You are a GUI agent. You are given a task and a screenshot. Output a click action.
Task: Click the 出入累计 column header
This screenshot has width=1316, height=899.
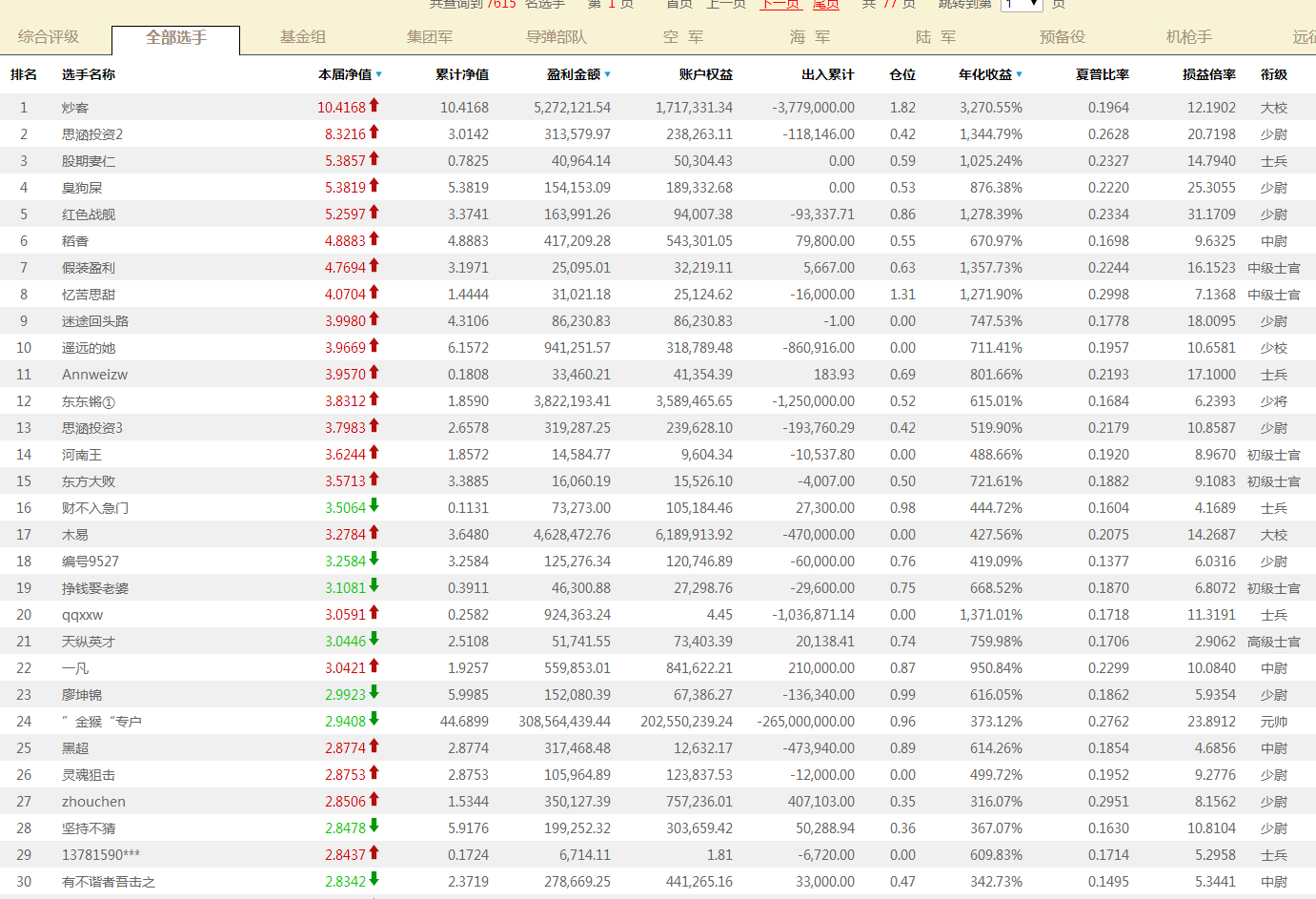pos(828,74)
